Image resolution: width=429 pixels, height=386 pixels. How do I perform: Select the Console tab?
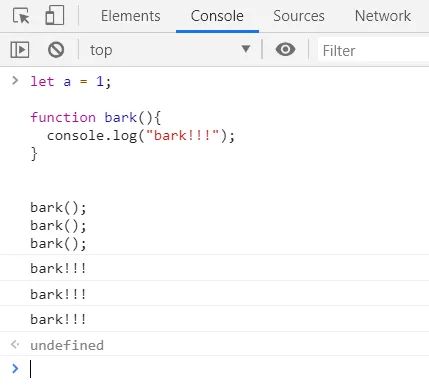(x=217, y=16)
